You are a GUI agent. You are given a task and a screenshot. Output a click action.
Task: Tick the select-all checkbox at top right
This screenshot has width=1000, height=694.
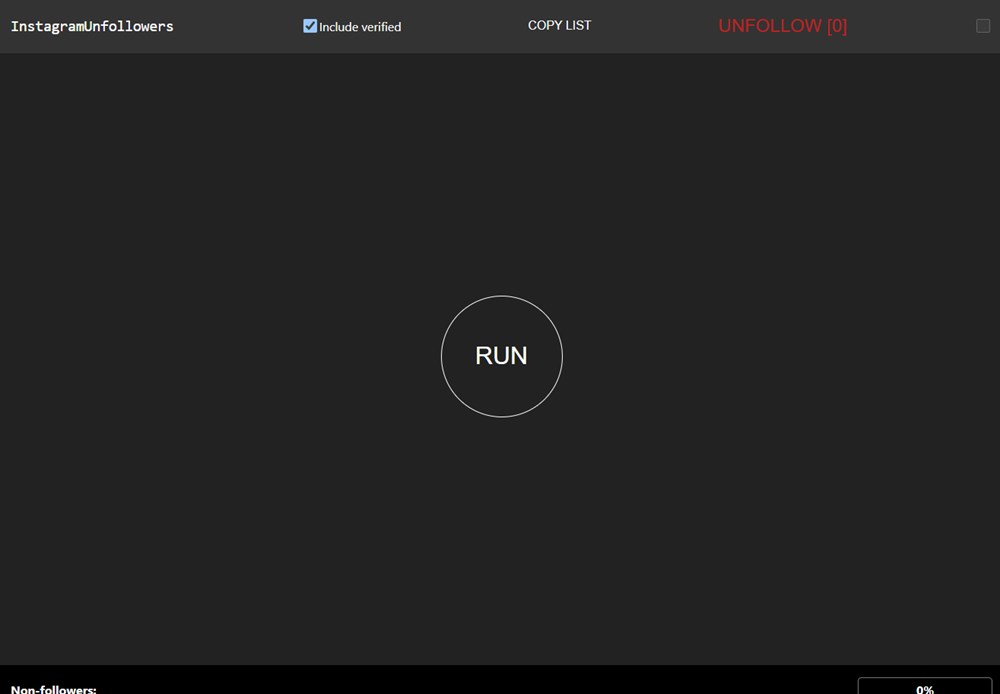983,26
